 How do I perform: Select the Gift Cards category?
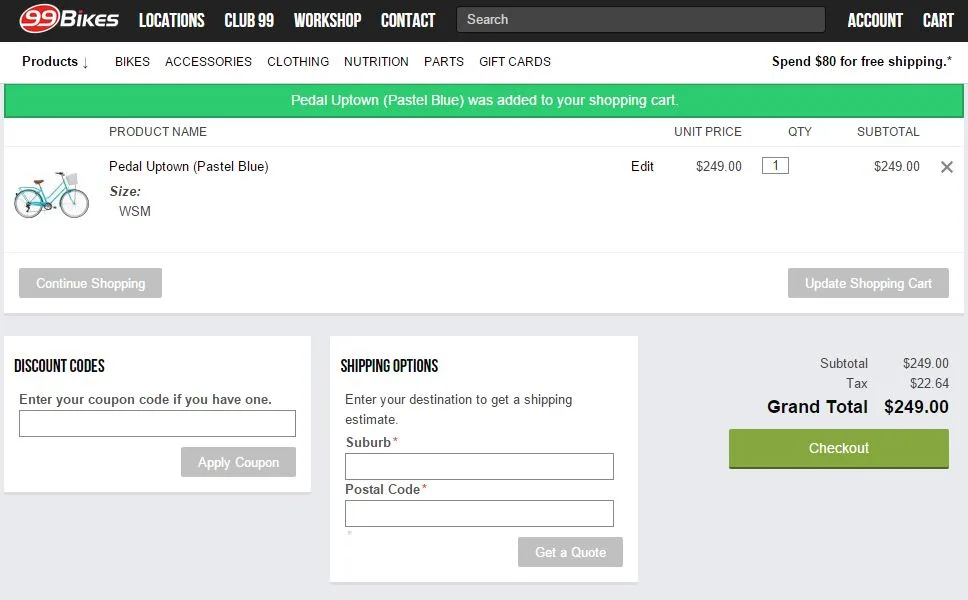point(515,62)
